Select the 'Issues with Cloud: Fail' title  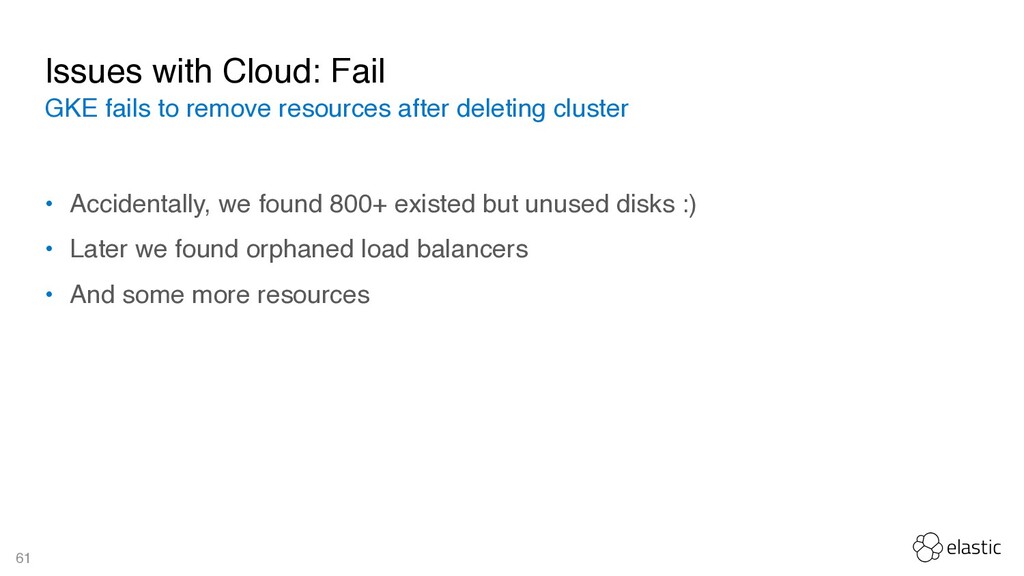pos(215,71)
